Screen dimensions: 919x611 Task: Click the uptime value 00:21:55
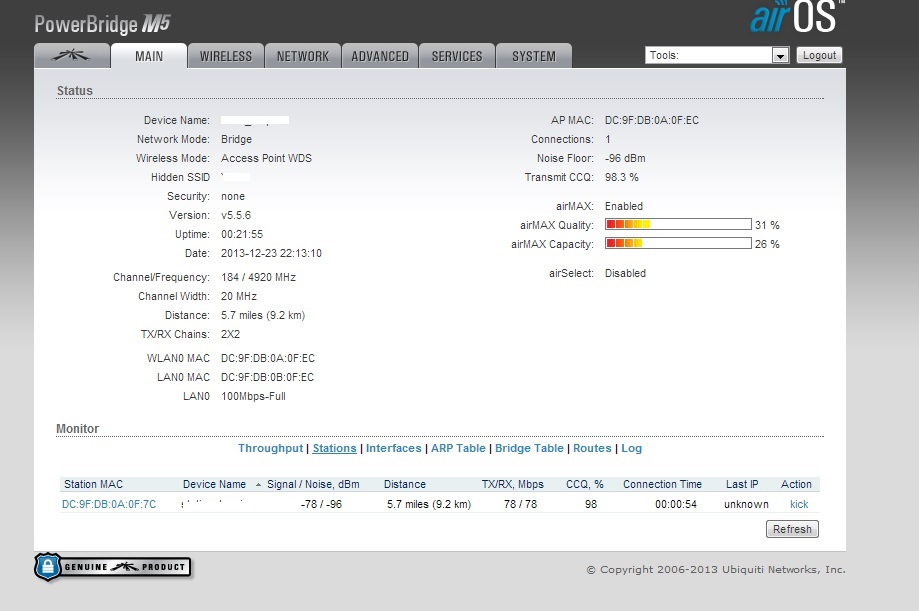pyautogui.click(x=242, y=235)
